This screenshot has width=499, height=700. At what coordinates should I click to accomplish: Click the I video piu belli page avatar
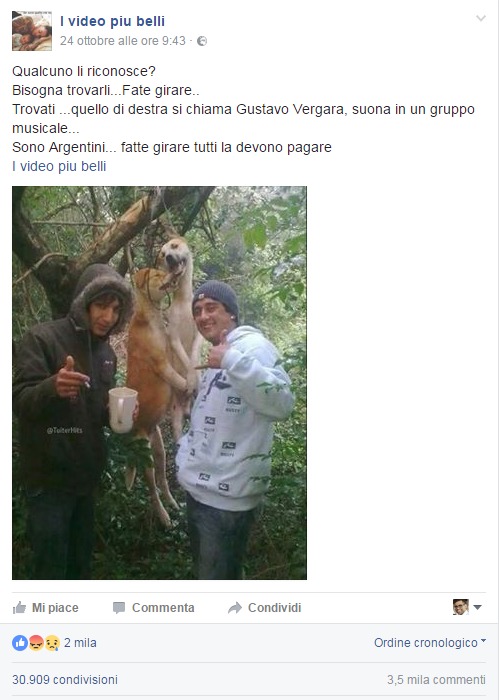point(32,31)
